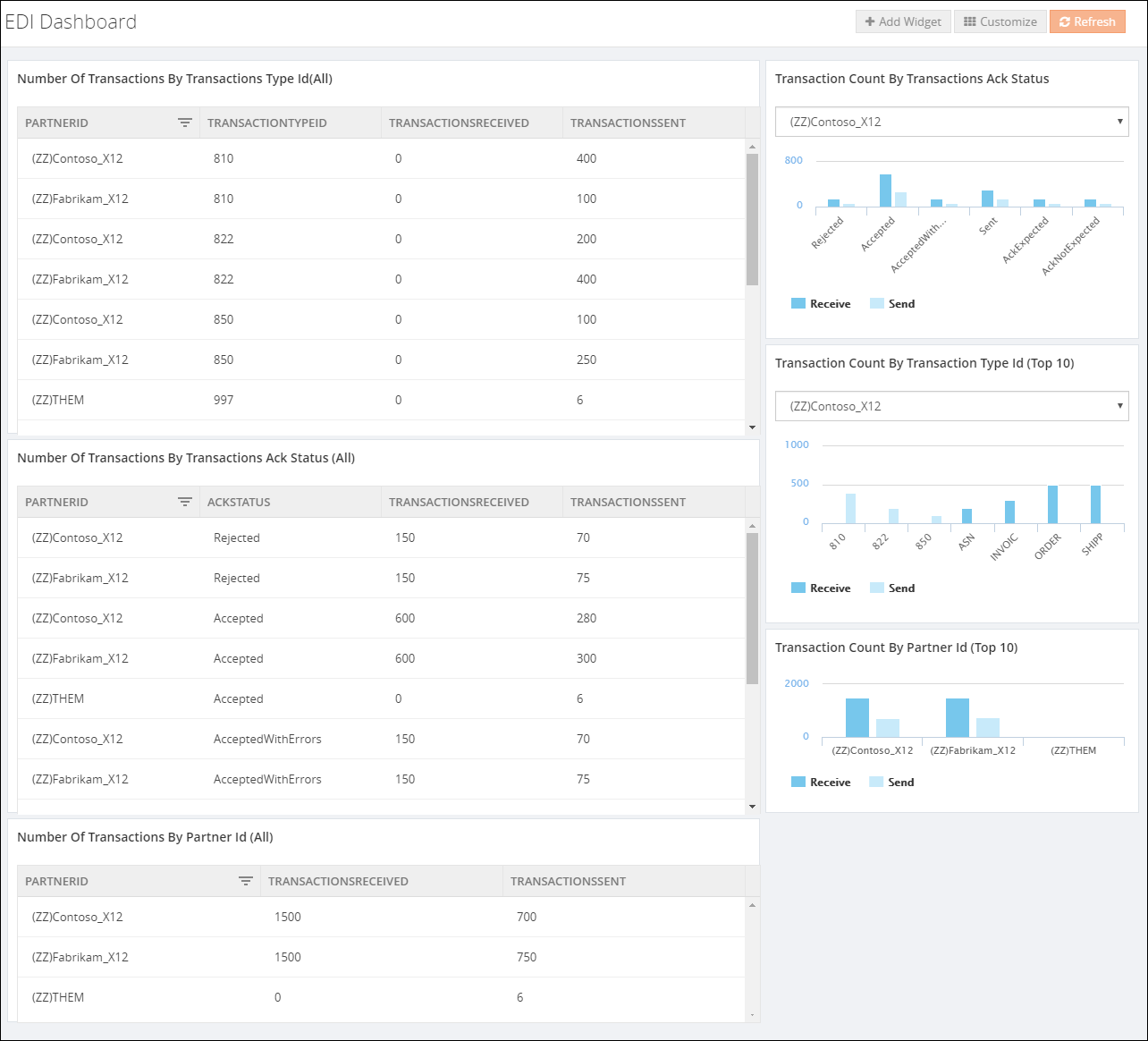Select the 280 transactions sent cell
Screen dimensions: 1148x1041
coord(587,618)
